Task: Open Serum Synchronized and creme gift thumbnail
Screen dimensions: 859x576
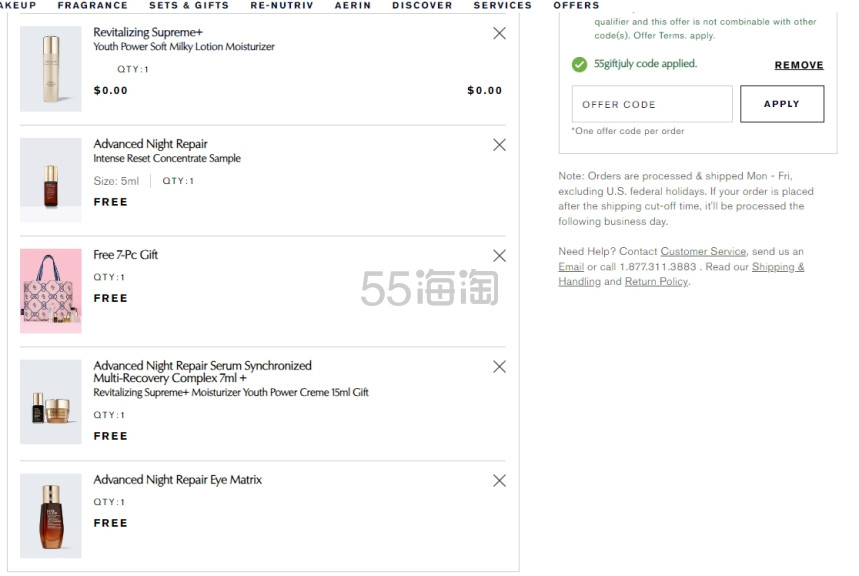Action: [x=51, y=402]
